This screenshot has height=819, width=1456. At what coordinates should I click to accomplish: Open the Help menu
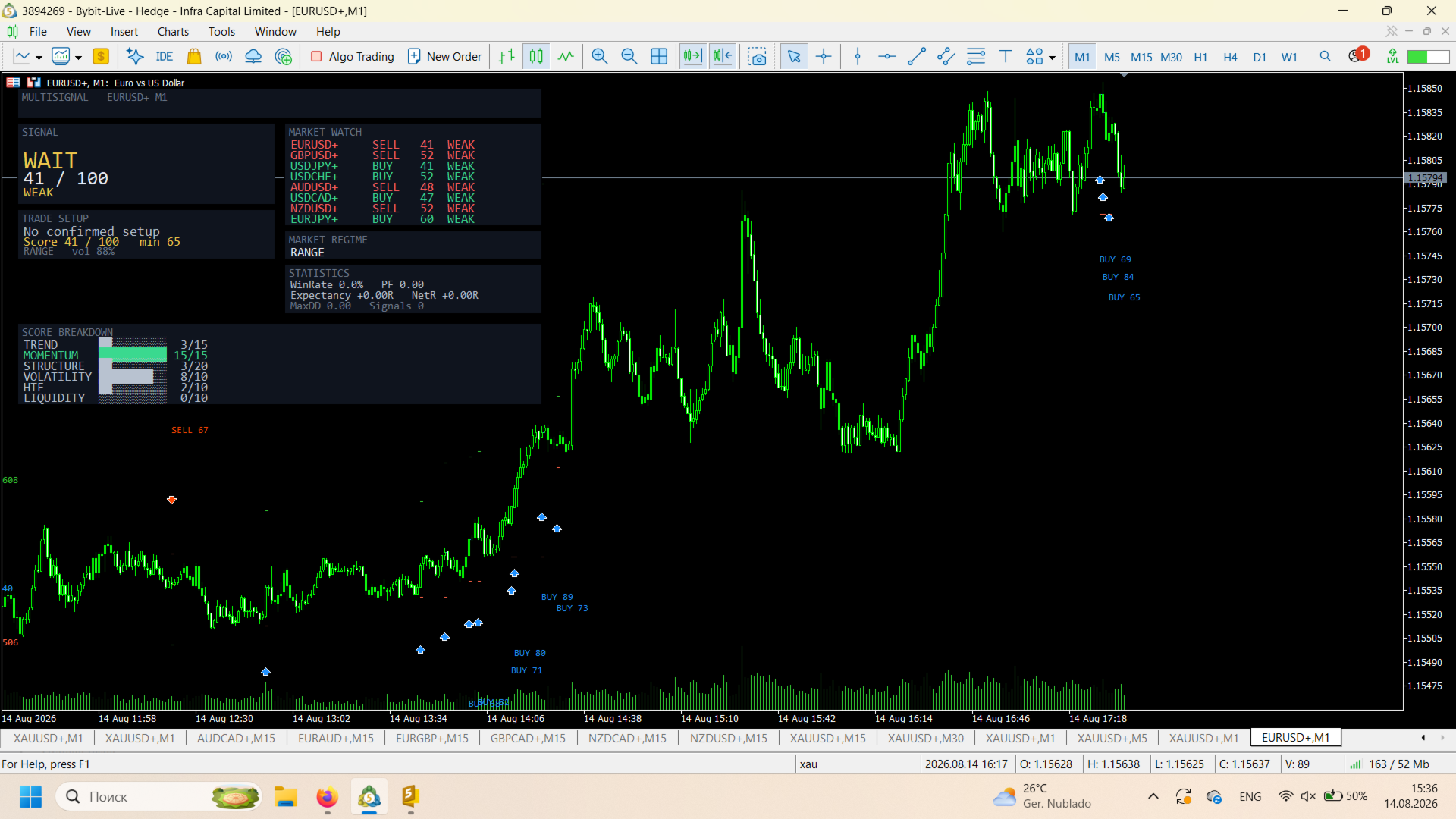tap(328, 31)
